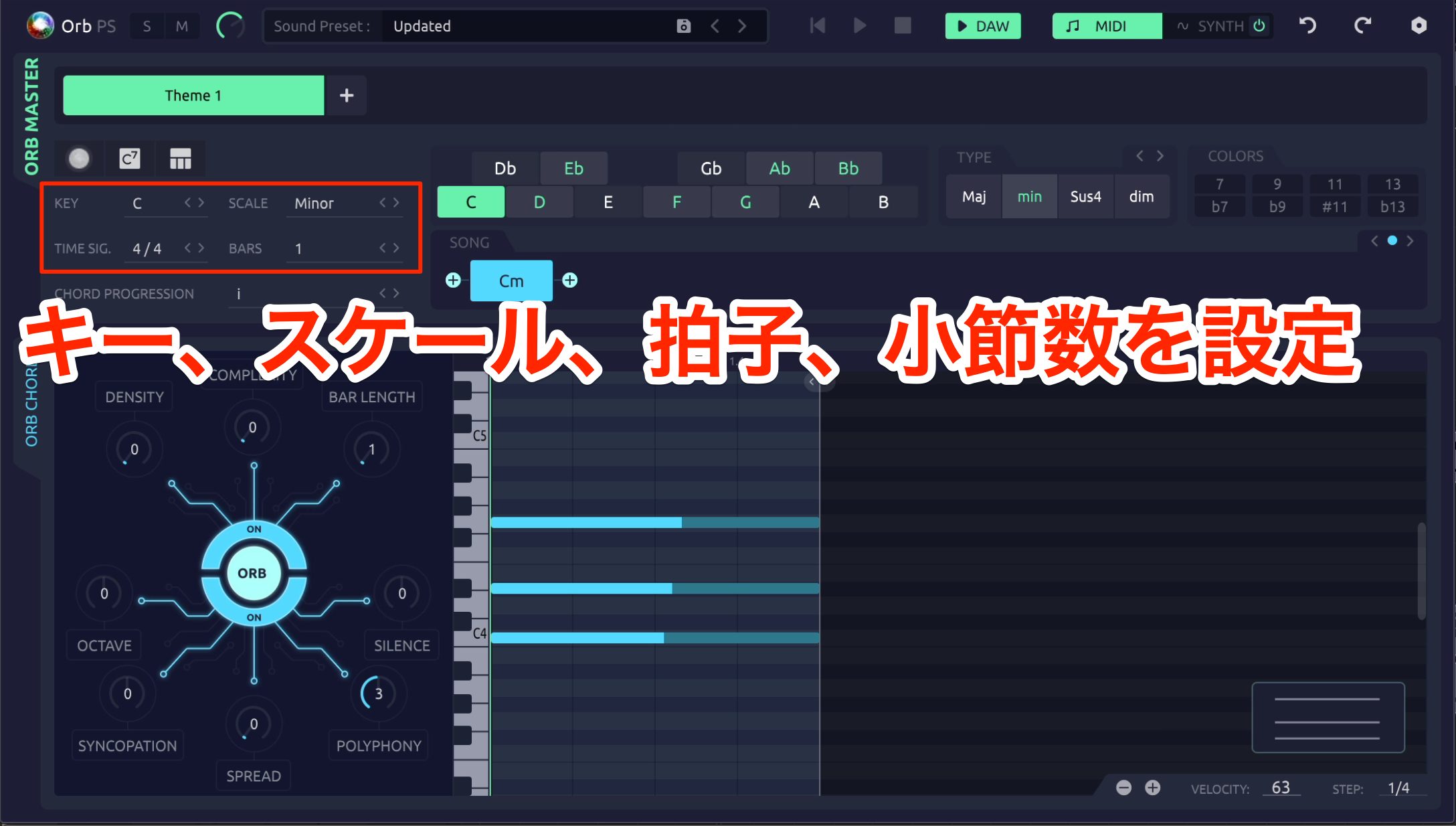Select the D root note
Image resolution: width=1456 pixels, height=826 pixels.
539,202
